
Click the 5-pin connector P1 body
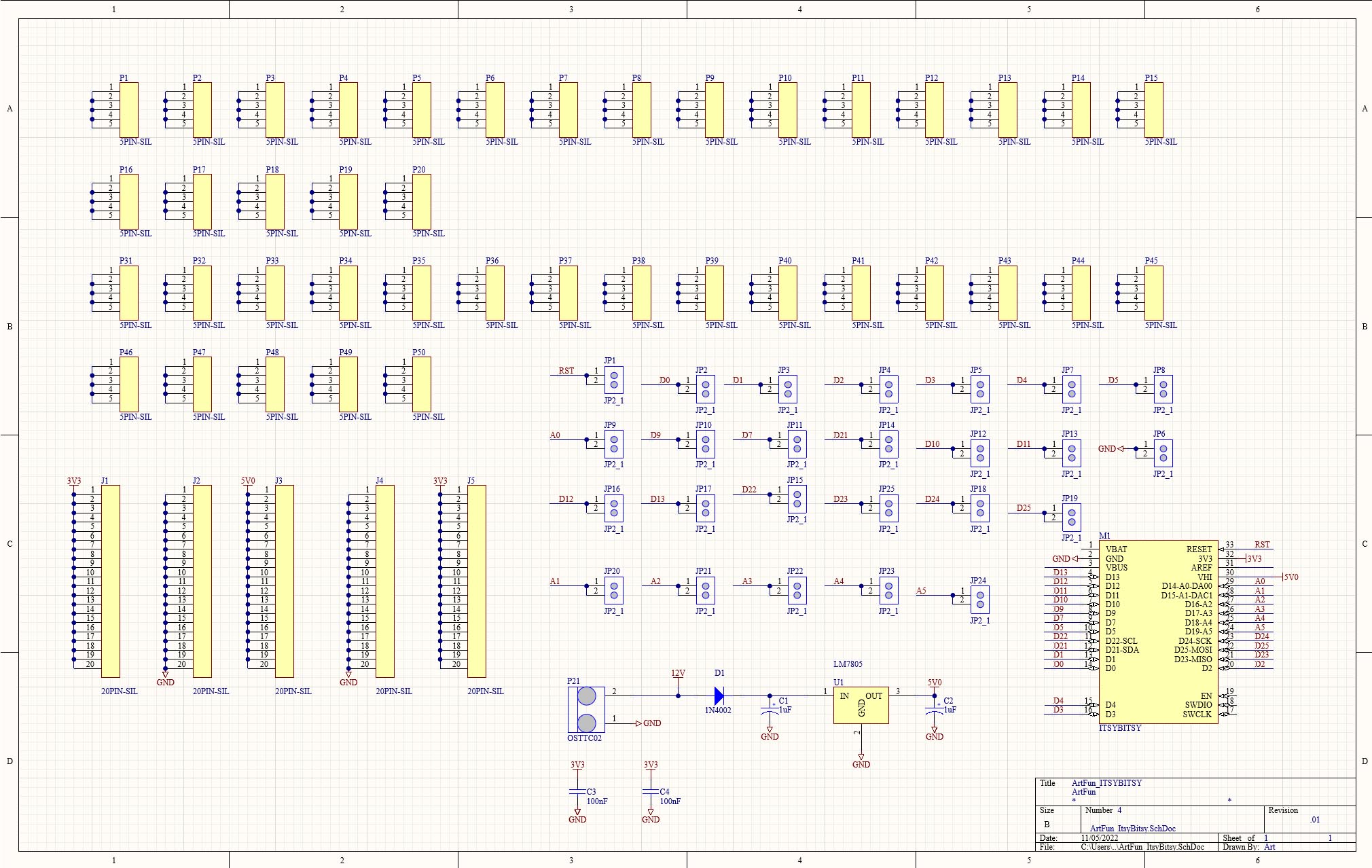coord(129,110)
